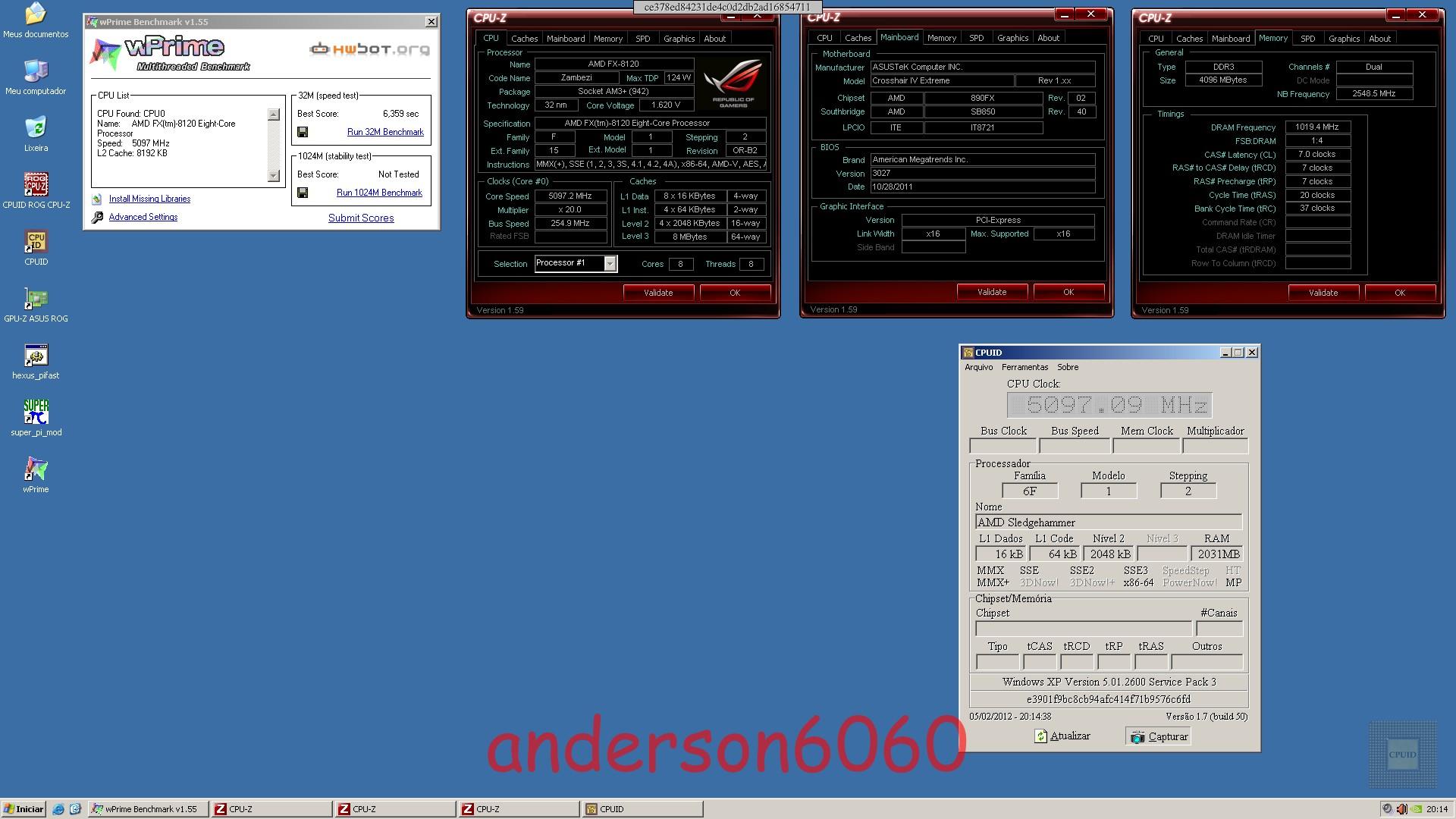Open Sobre menu in CPUID
The height and width of the screenshot is (819, 1456).
(x=1068, y=367)
